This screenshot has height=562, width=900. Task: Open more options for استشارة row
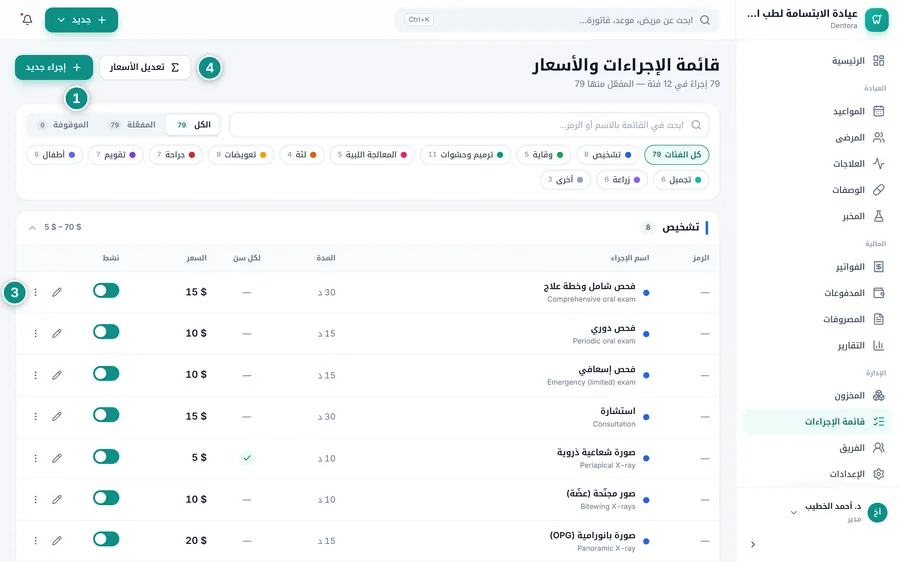[x=36, y=416]
